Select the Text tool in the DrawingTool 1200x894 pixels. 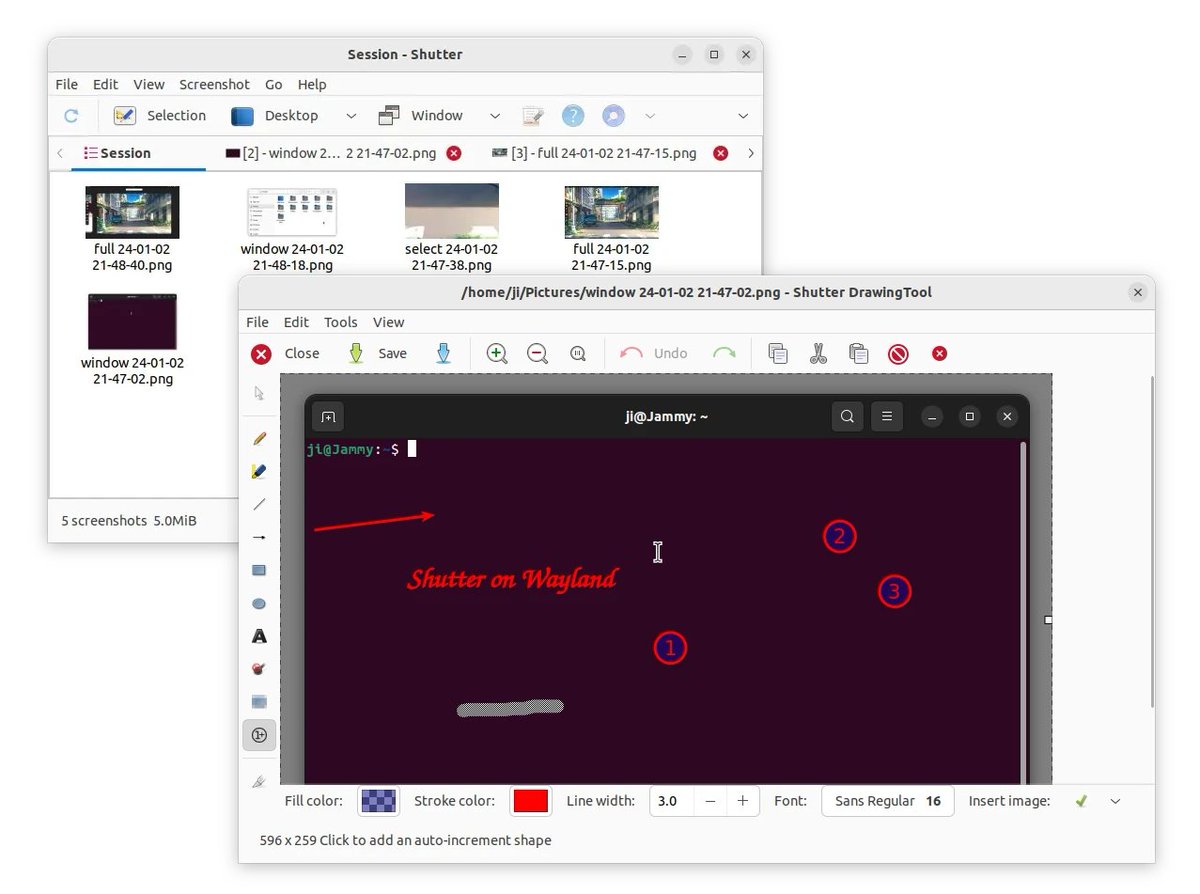(259, 636)
